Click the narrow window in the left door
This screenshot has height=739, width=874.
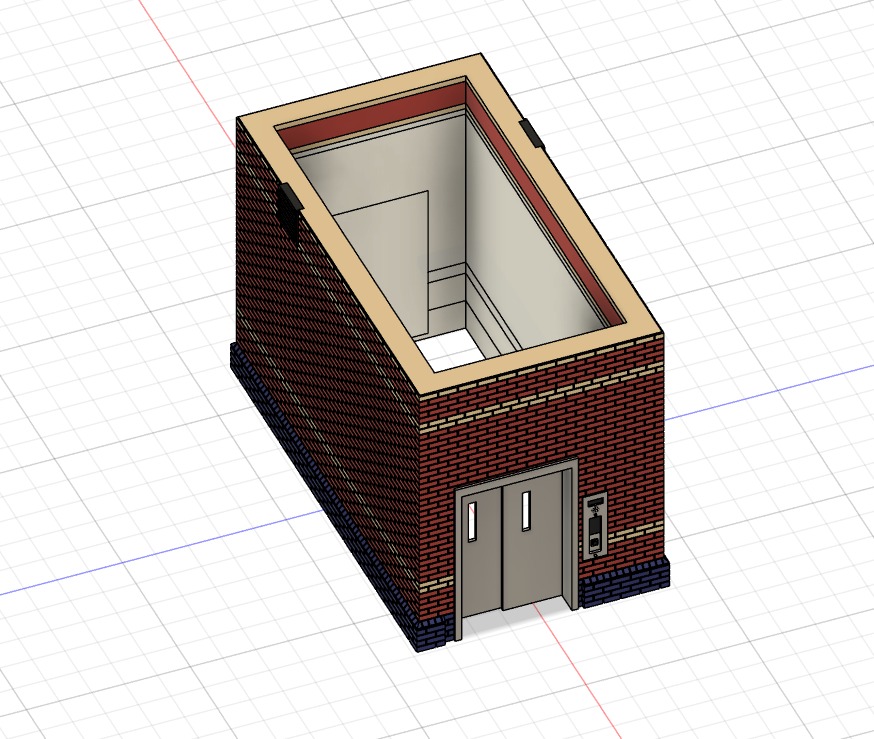tap(473, 521)
